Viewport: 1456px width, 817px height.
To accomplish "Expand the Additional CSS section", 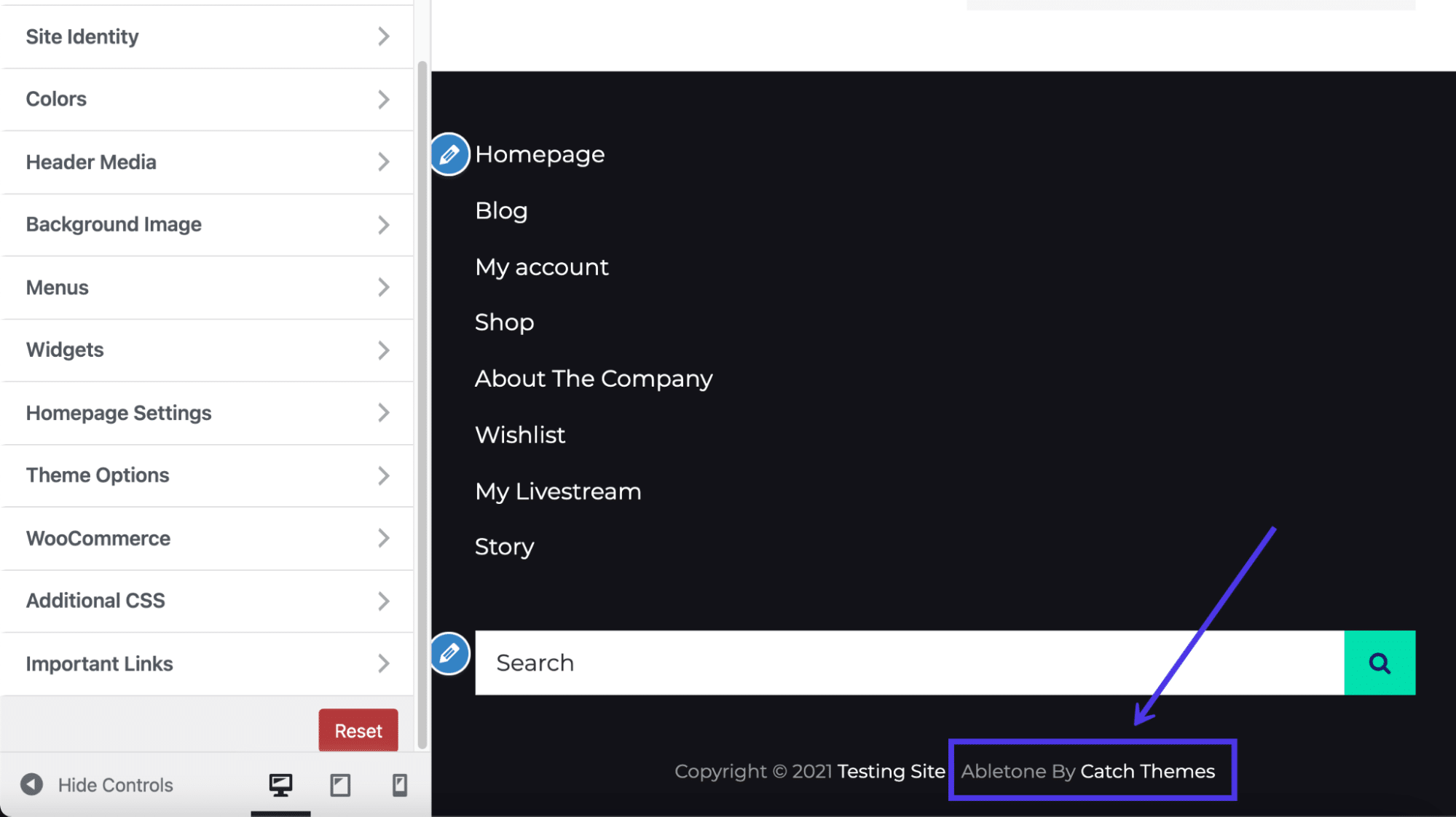I will [x=204, y=601].
